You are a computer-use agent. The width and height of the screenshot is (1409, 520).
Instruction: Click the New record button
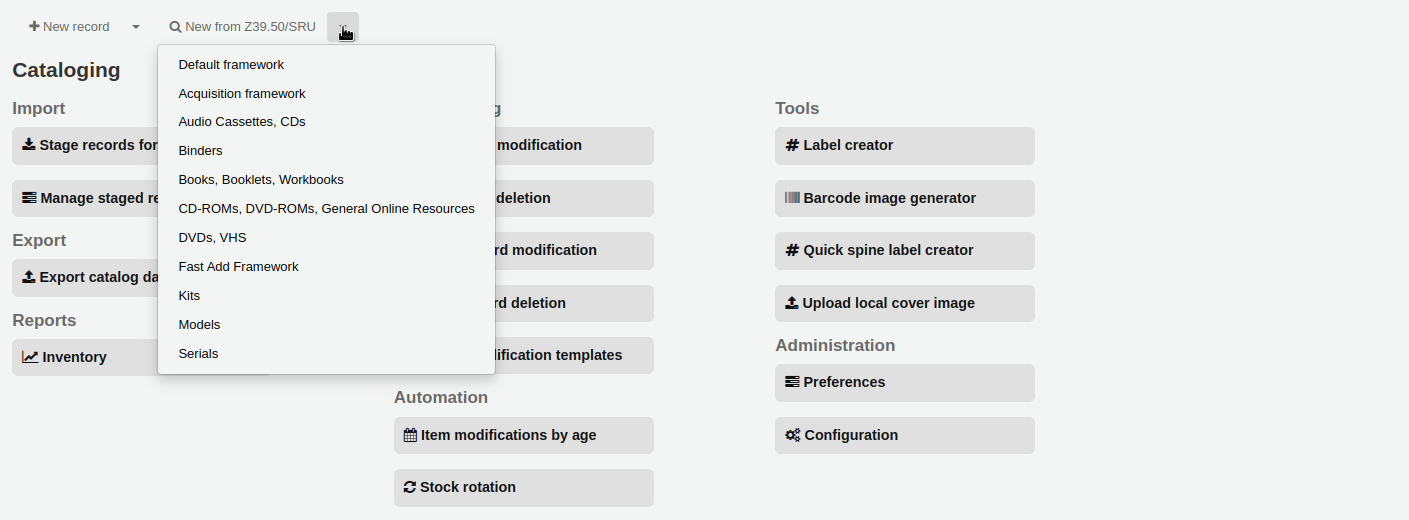(x=69, y=27)
